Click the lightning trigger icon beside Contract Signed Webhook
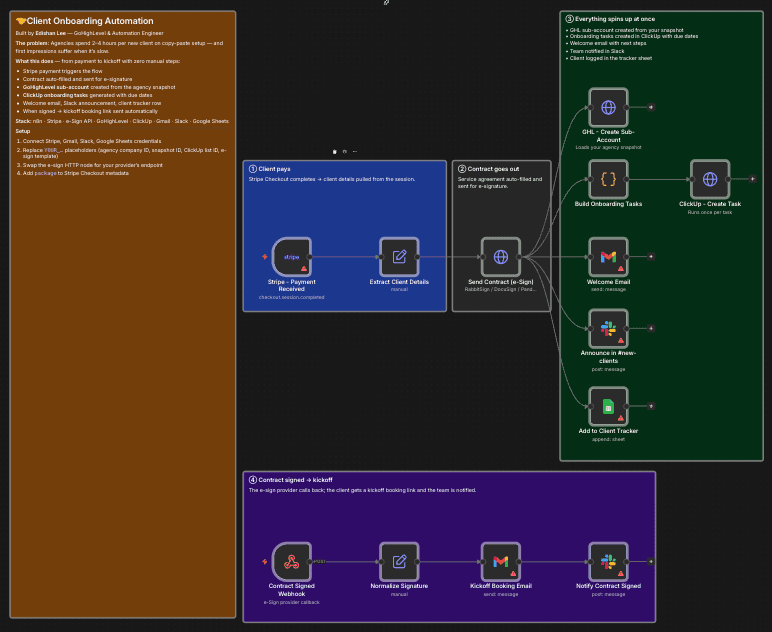772x632 pixels. 265,562
